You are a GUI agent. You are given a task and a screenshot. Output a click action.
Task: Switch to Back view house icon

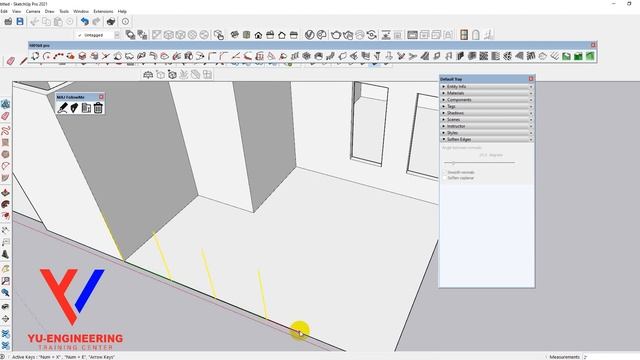(282, 35)
